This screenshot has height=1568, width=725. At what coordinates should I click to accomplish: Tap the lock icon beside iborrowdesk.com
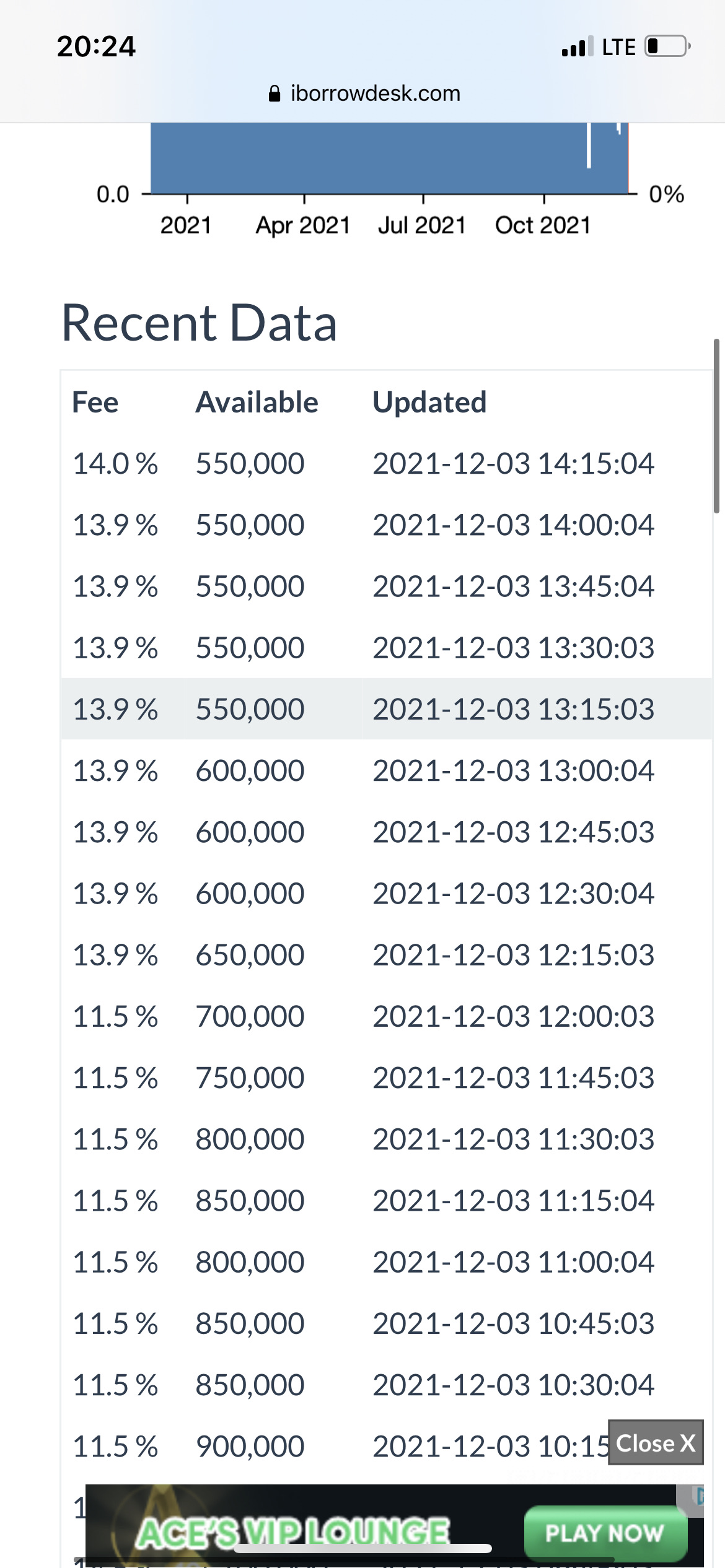pyautogui.click(x=275, y=94)
